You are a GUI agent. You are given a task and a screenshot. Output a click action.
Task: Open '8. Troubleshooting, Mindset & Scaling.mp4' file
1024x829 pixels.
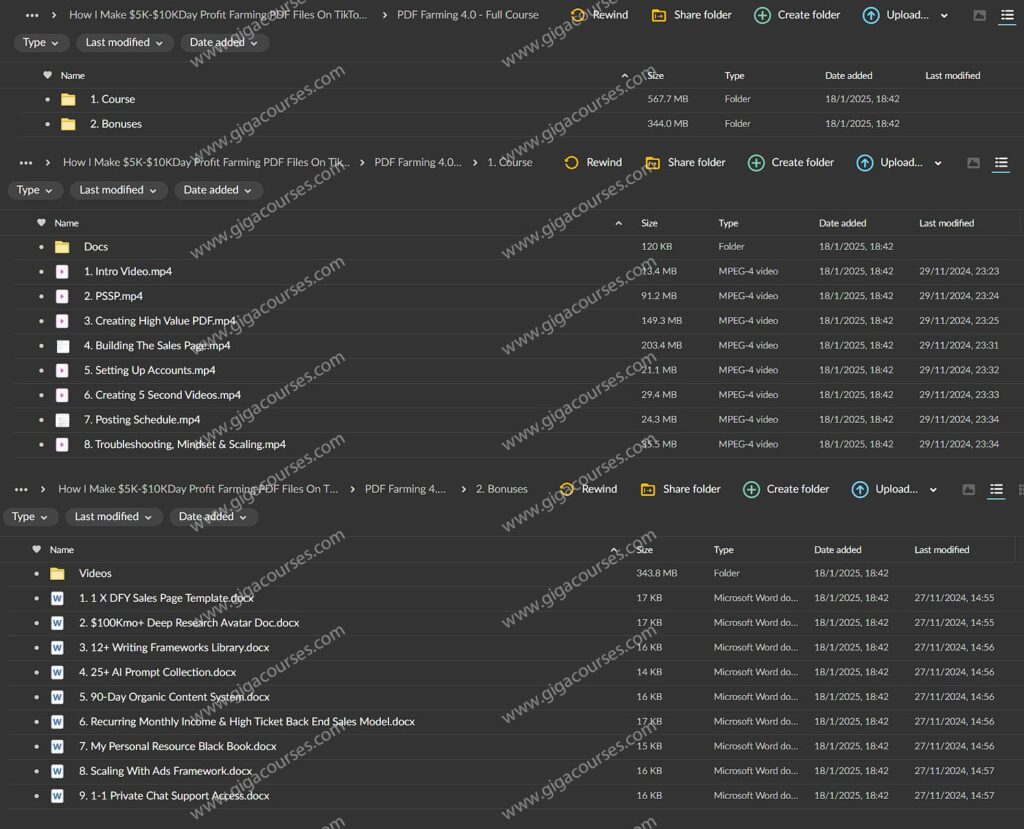184,445
